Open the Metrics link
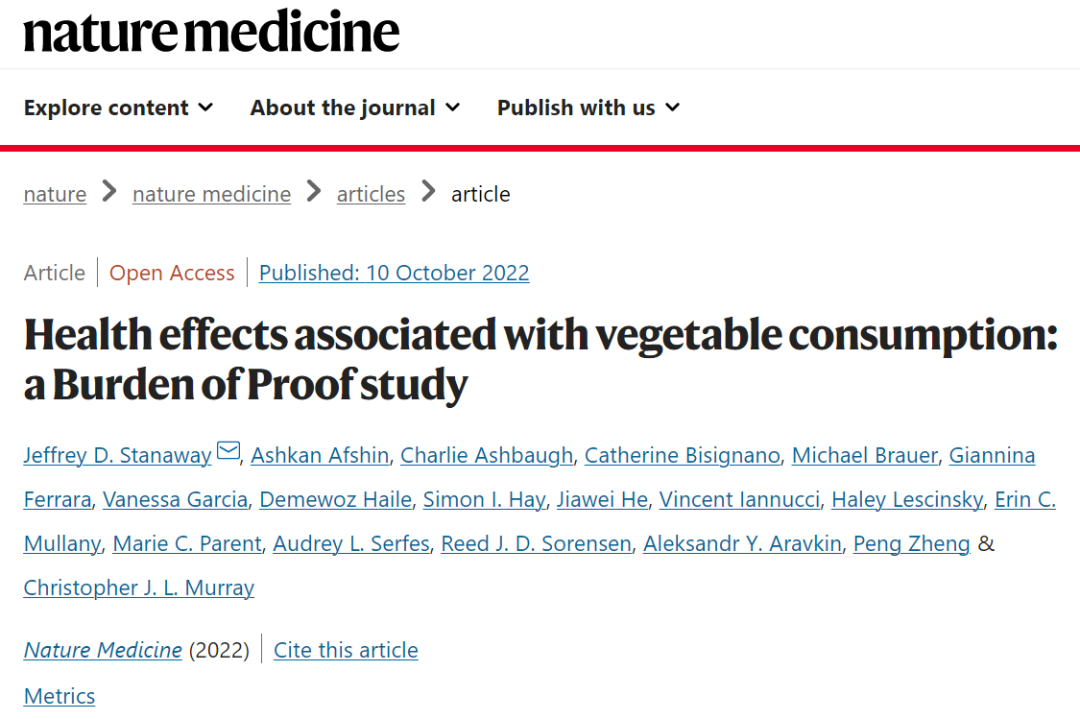Image resolution: width=1080 pixels, height=719 pixels. click(x=59, y=696)
